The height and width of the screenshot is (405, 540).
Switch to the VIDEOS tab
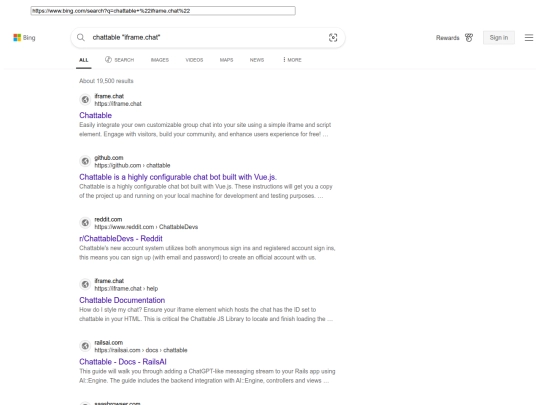point(194,60)
